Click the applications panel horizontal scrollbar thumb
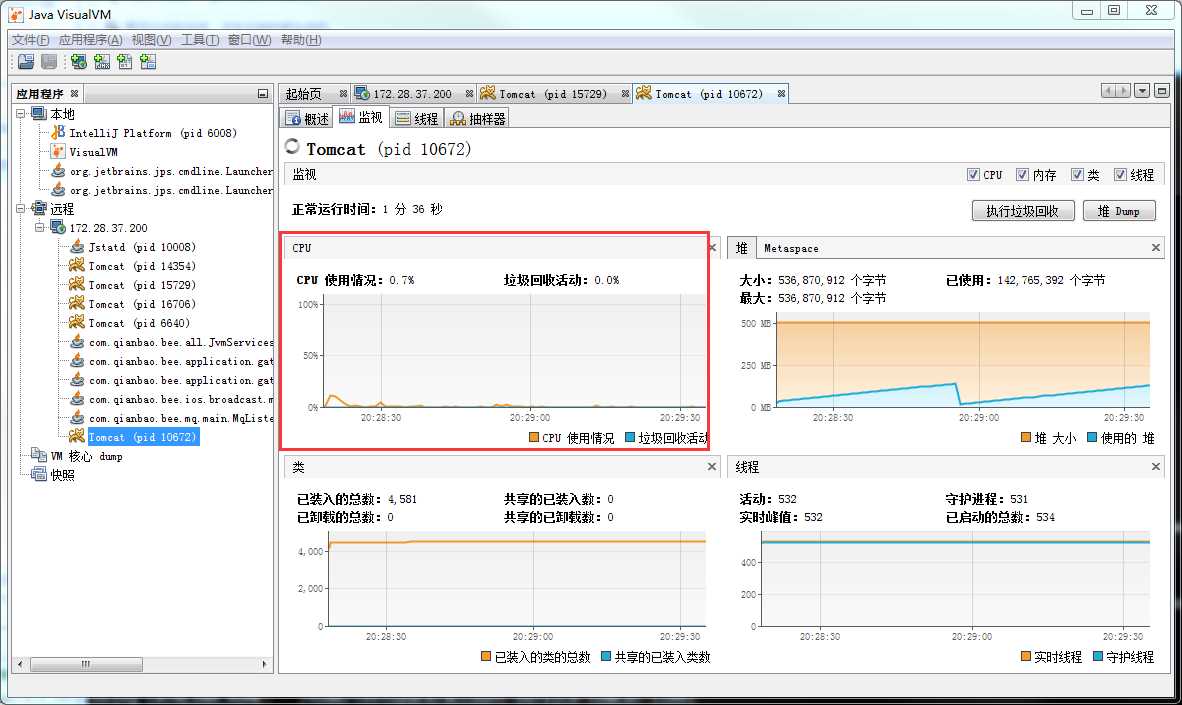This screenshot has height=705, width=1182. [87, 664]
